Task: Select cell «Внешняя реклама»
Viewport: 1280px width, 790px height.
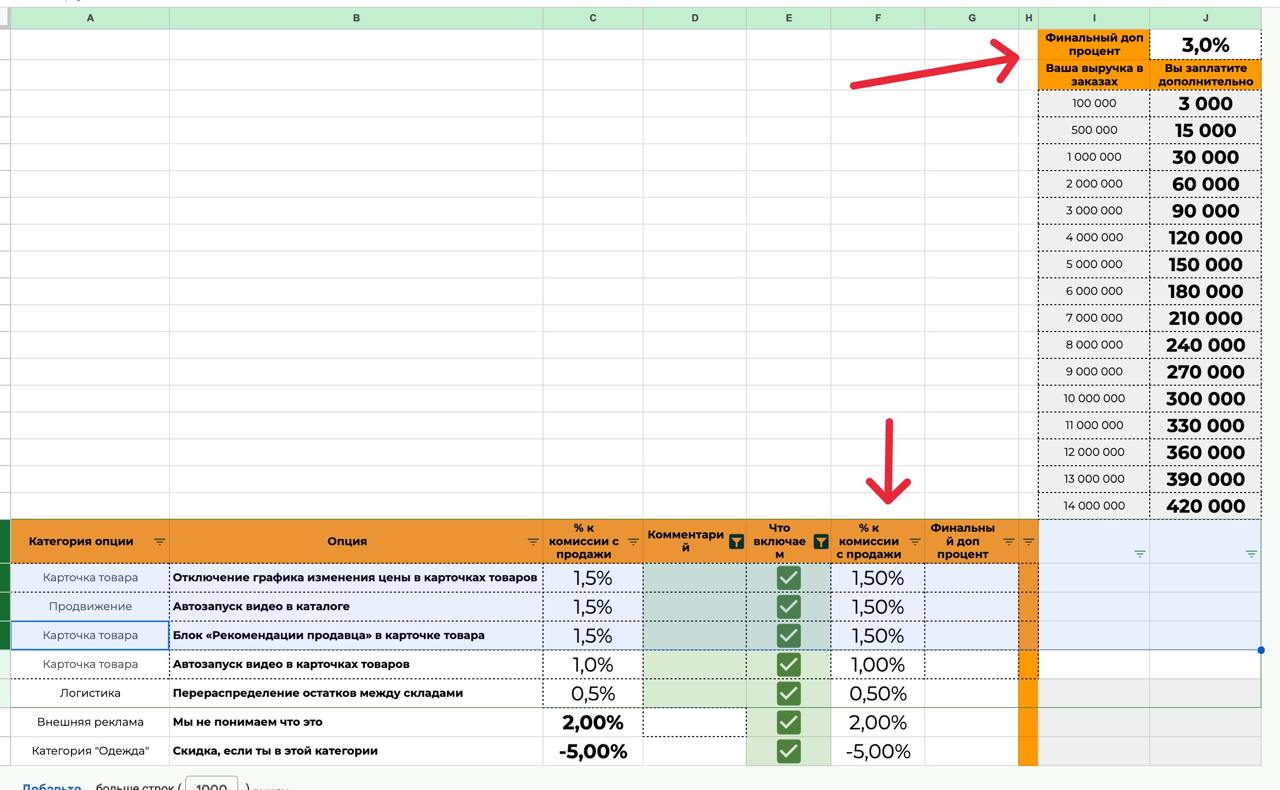Action: click(x=90, y=722)
